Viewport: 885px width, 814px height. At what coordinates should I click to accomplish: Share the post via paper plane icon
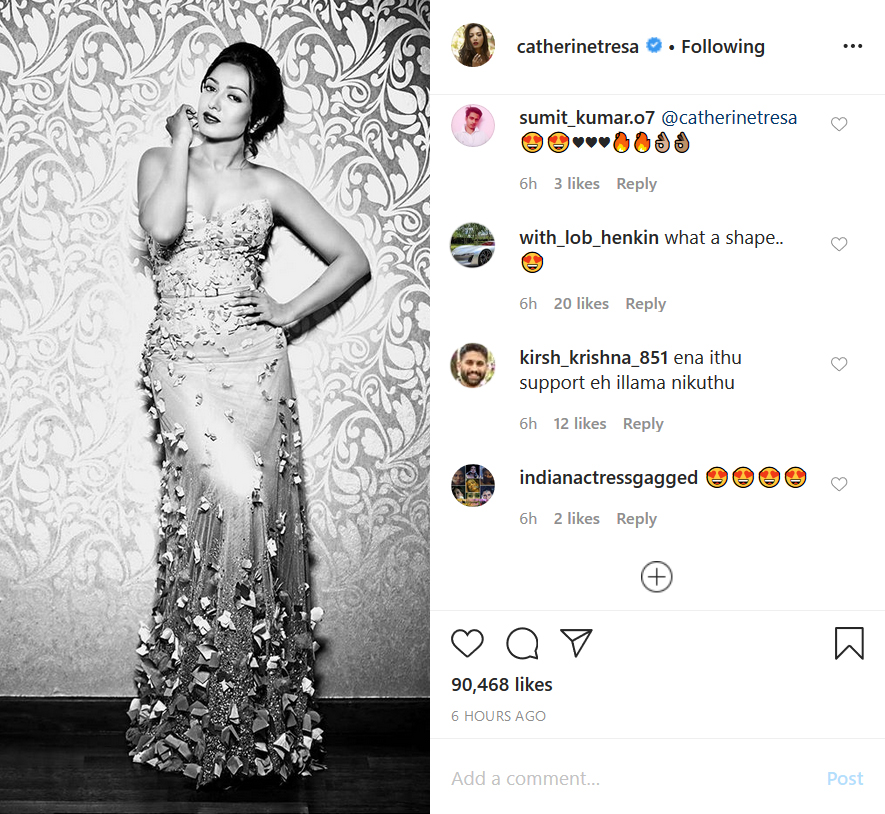[x=577, y=643]
